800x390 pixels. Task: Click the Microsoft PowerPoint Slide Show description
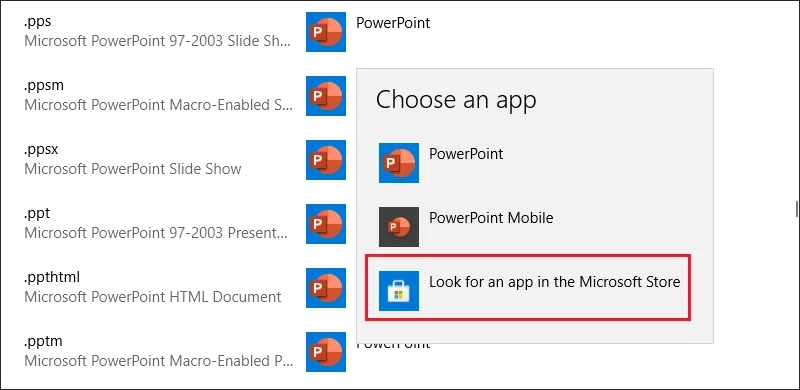tap(133, 169)
